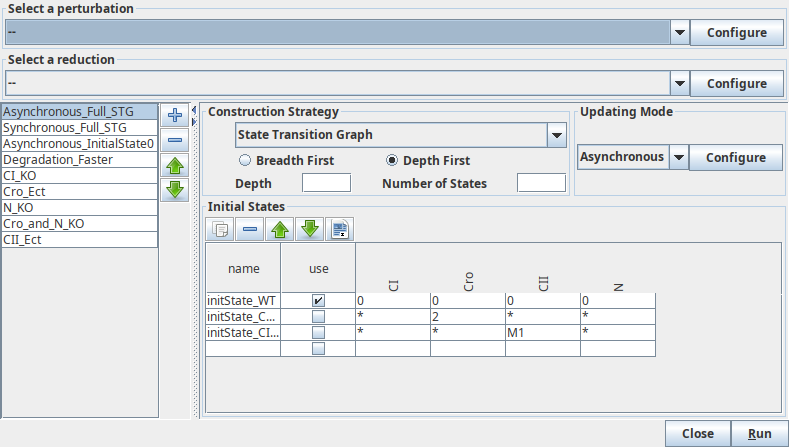Focus the Number of States field
This screenshot has height=447, width=789.
[x=541, y=183]
